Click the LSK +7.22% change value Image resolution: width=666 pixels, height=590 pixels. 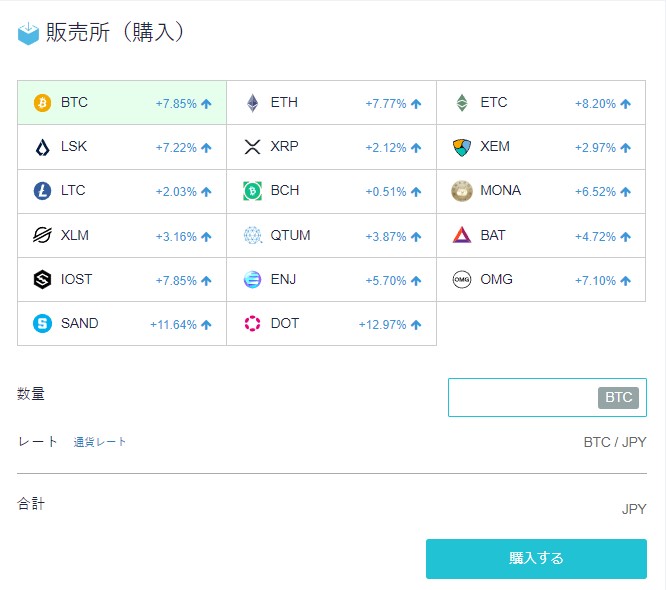click(176, 148)
